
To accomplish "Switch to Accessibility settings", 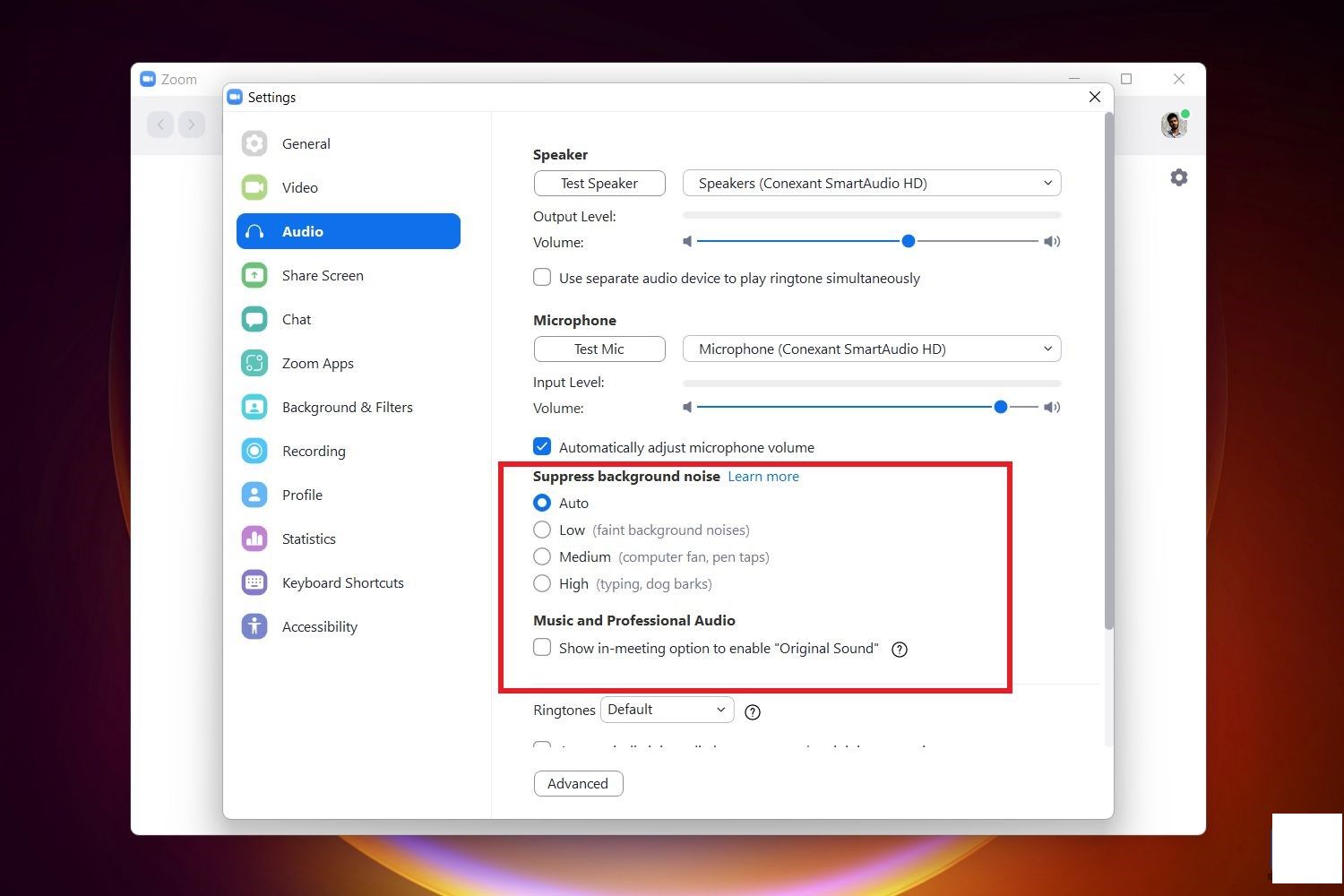I will pos(349,626).
